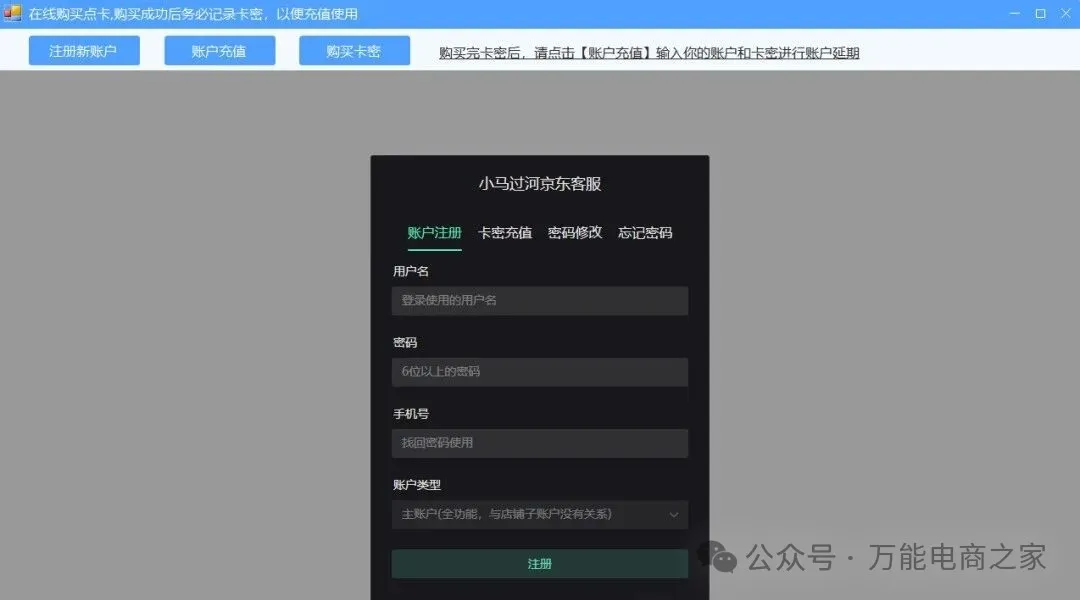Close the window with X button
The image size is (1080, 600).
[x=1065, y=14]
